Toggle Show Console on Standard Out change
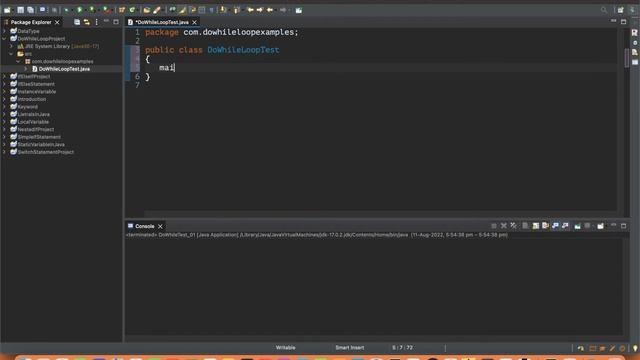The image size is (640, 360). click(x=555, y=226)
